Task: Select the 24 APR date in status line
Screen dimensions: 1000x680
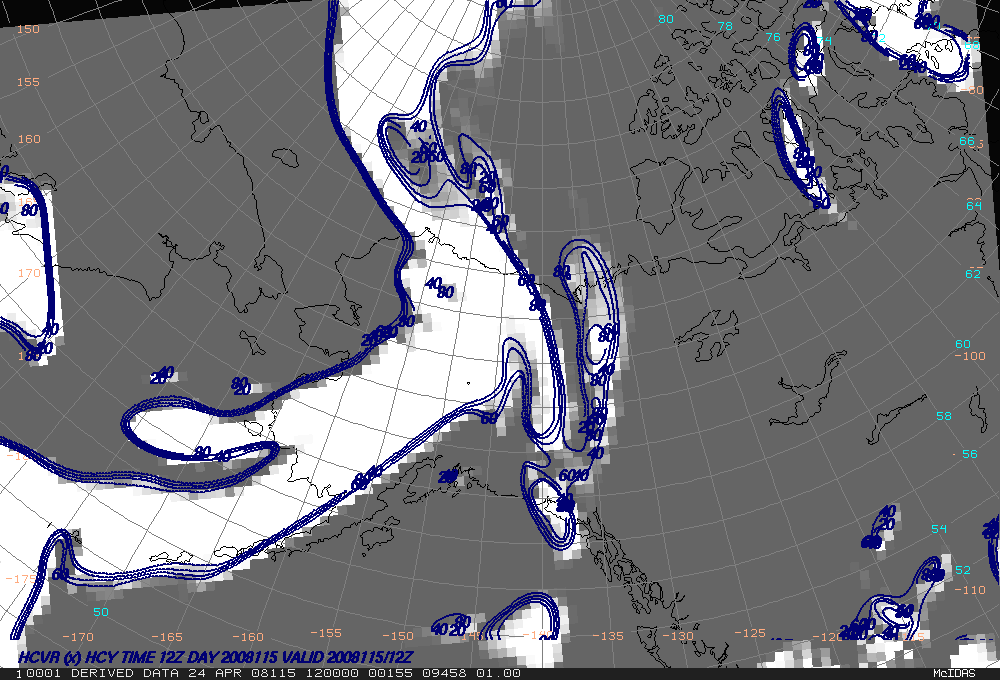Action: [x=213, y=673]
